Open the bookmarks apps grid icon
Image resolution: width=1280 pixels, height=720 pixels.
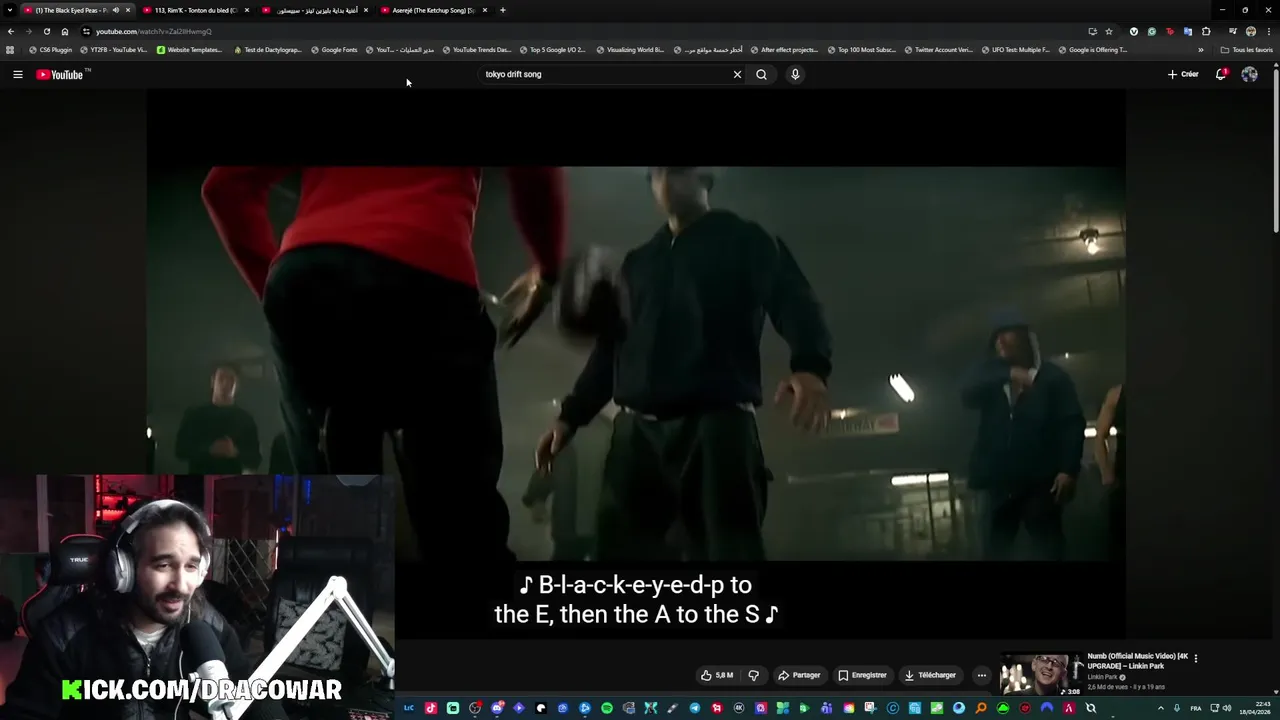point(10,49)
